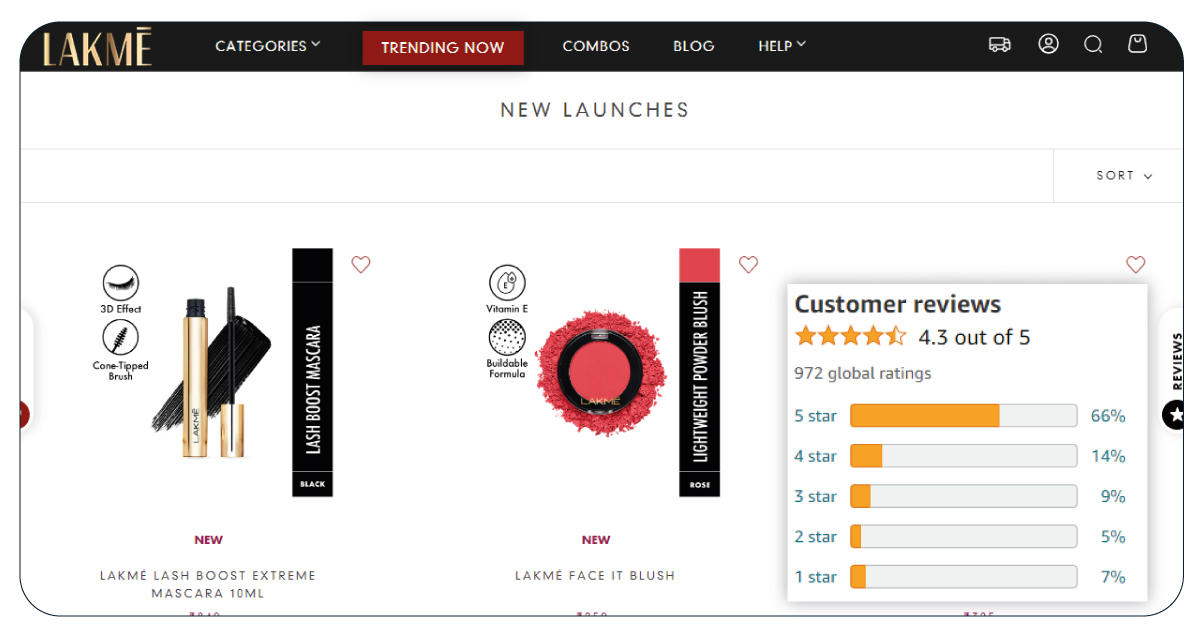The image size is (1203, 637).
Task: Add Face It Blush to wishlist
Action: tap(748, 264)
